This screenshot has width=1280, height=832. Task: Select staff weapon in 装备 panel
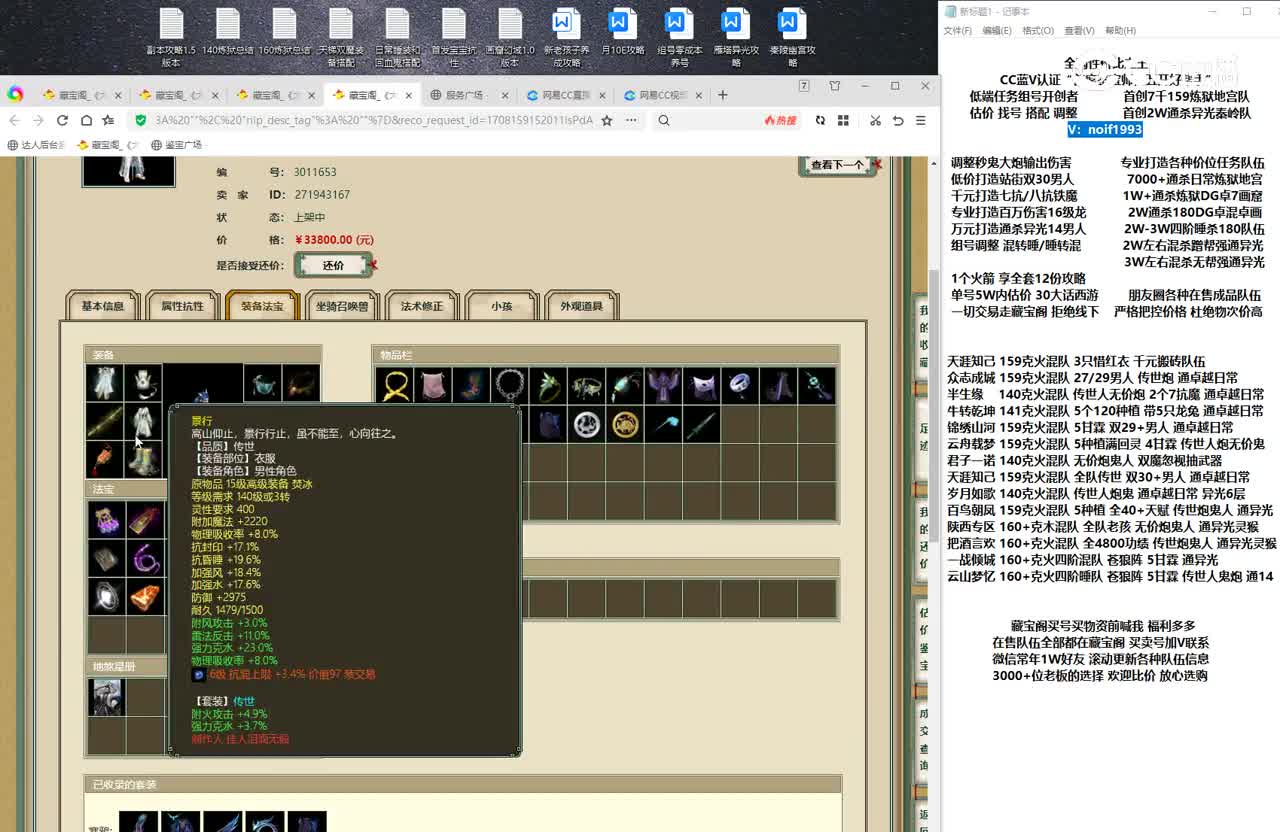click(105, 421)
